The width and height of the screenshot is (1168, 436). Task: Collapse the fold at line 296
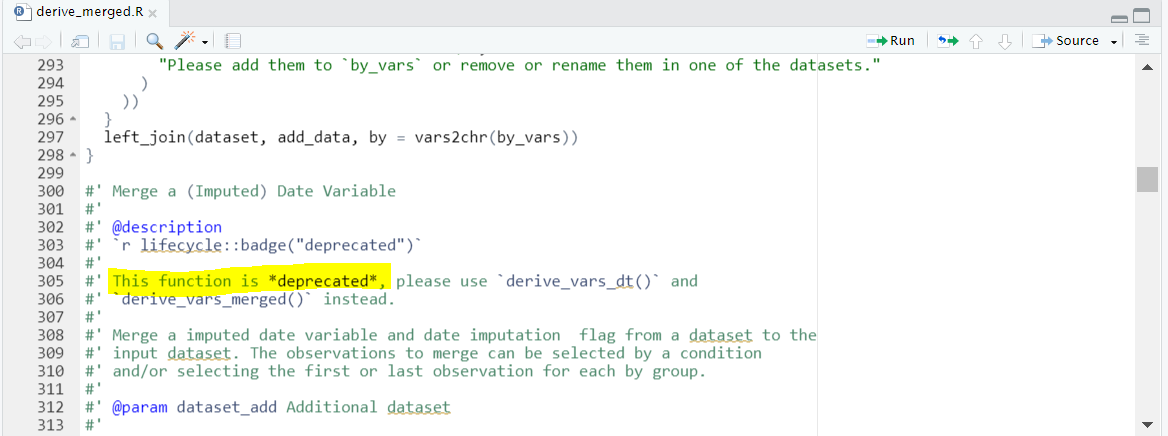[x=73, y=119]
